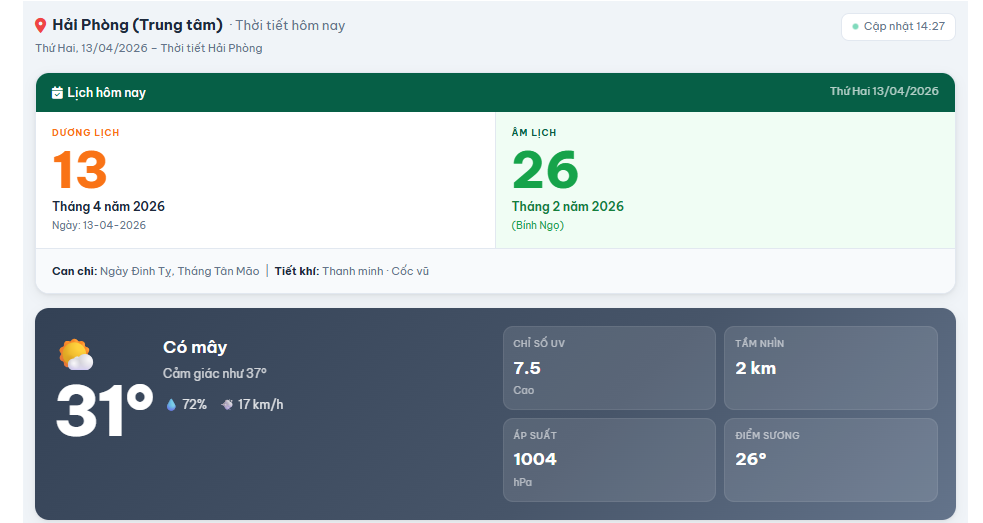Select the Tầm nhìn 2 km card
This screenshot has height=523, width=983.
coord(830,368)
